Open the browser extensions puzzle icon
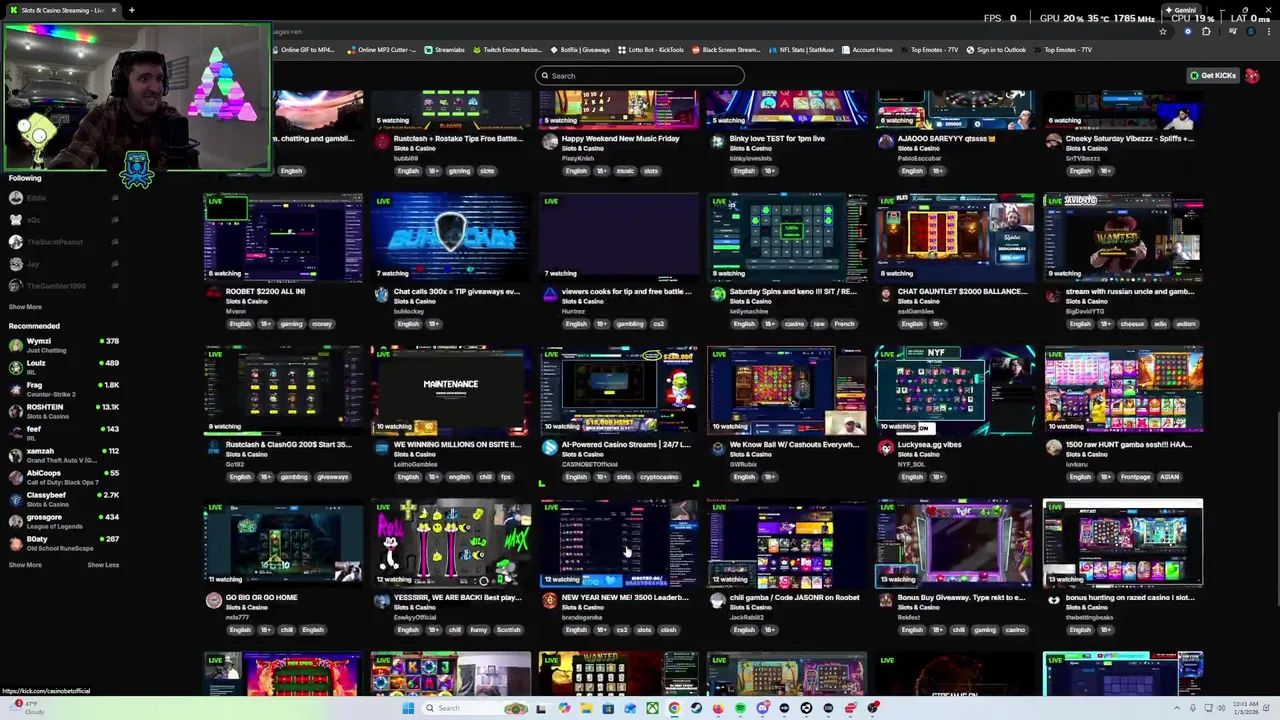 1206,32
